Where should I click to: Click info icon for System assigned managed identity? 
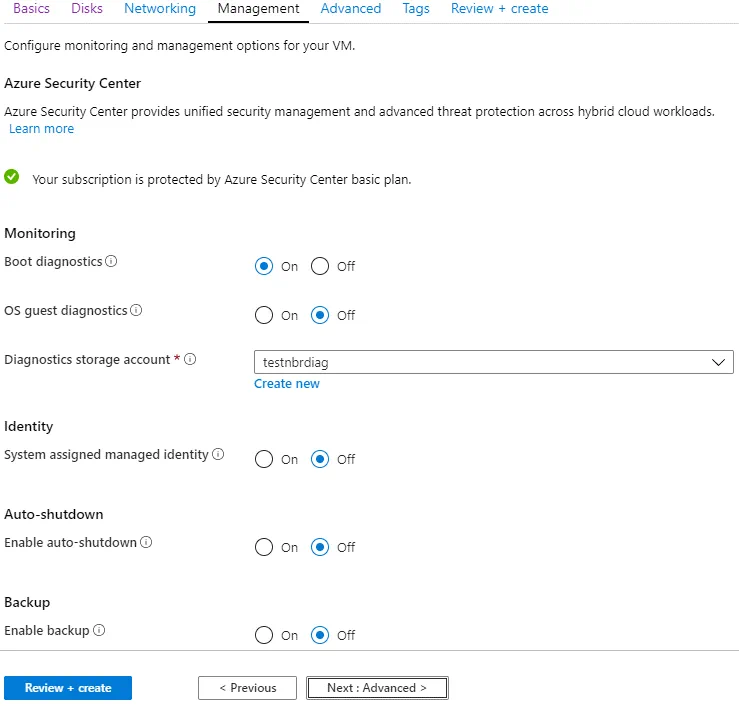coord(218,455)
